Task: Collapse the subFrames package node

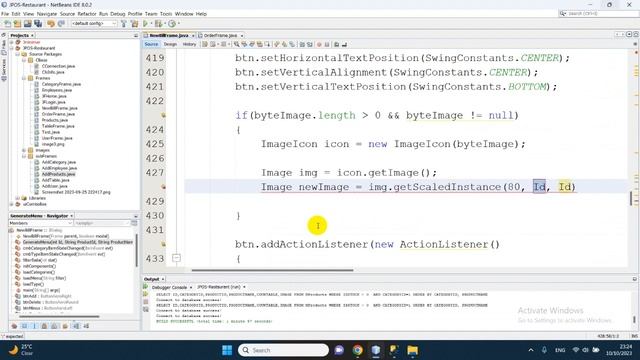Action: click(x=24, y=156)
